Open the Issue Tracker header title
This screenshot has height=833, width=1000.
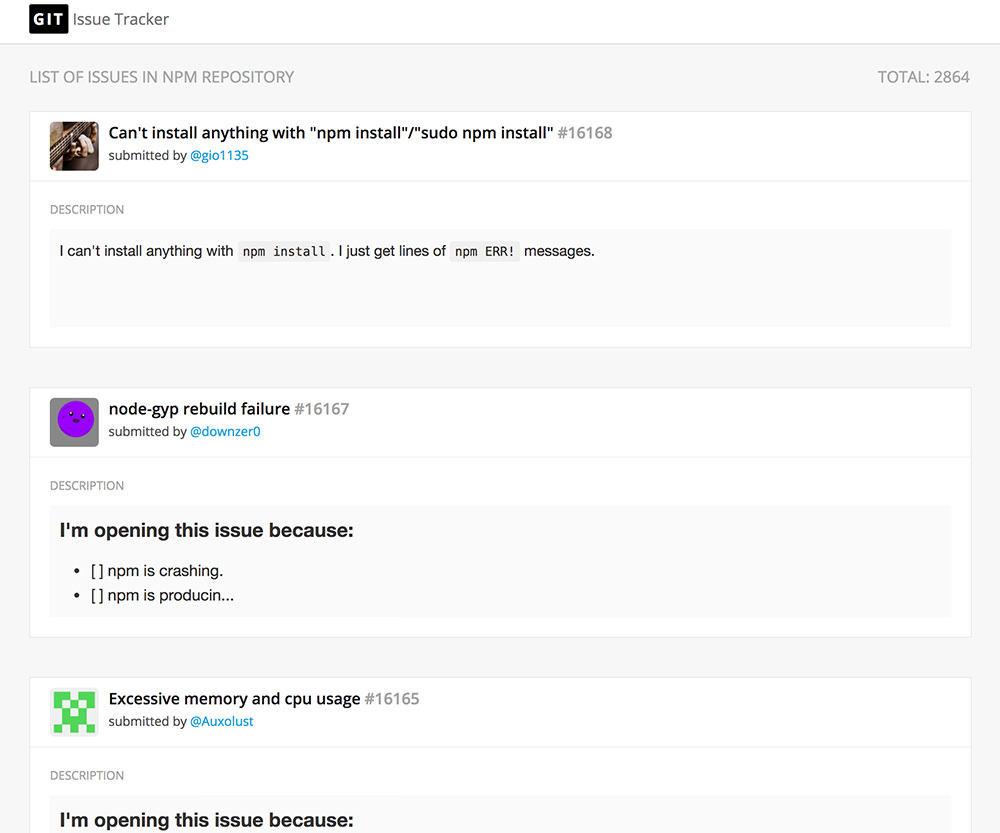coord(121,20)
